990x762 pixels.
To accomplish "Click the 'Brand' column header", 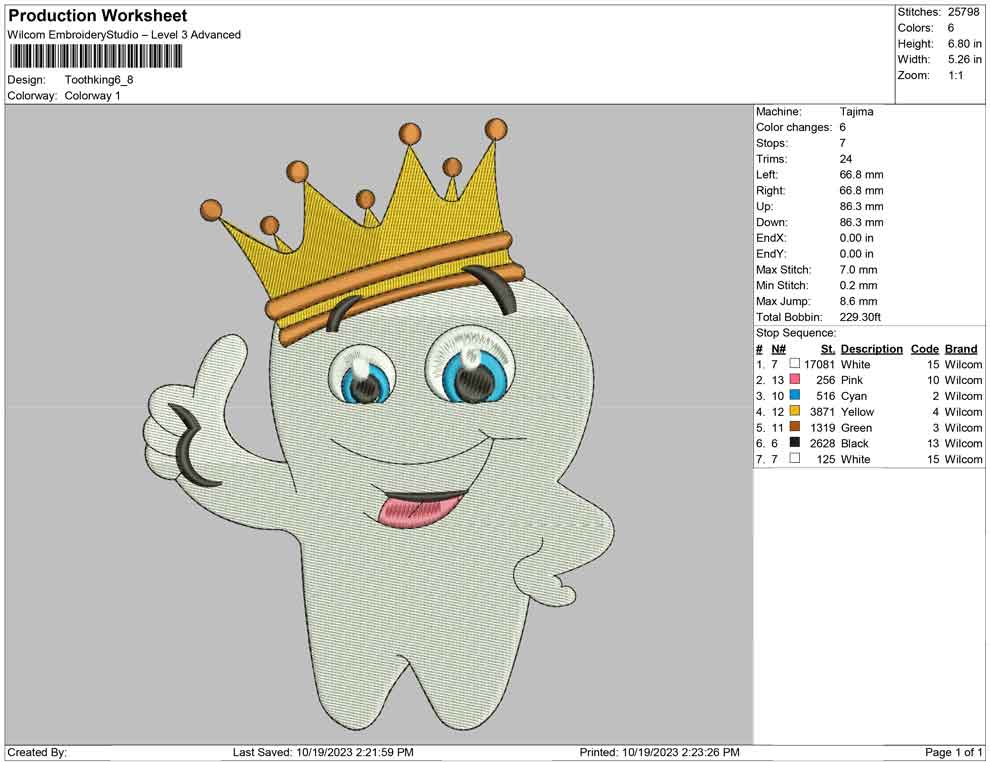I will click(x=961, y=348).
